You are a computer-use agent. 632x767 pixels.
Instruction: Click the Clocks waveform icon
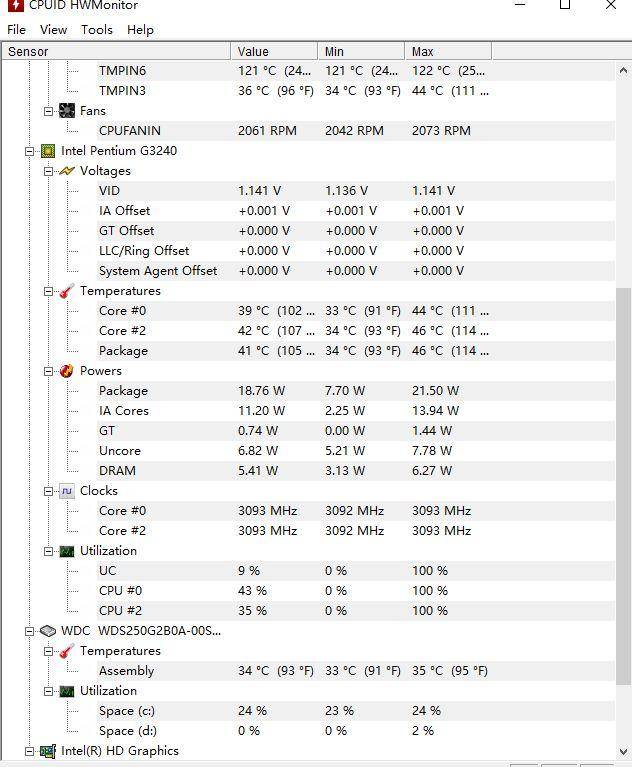coord(67,491)
